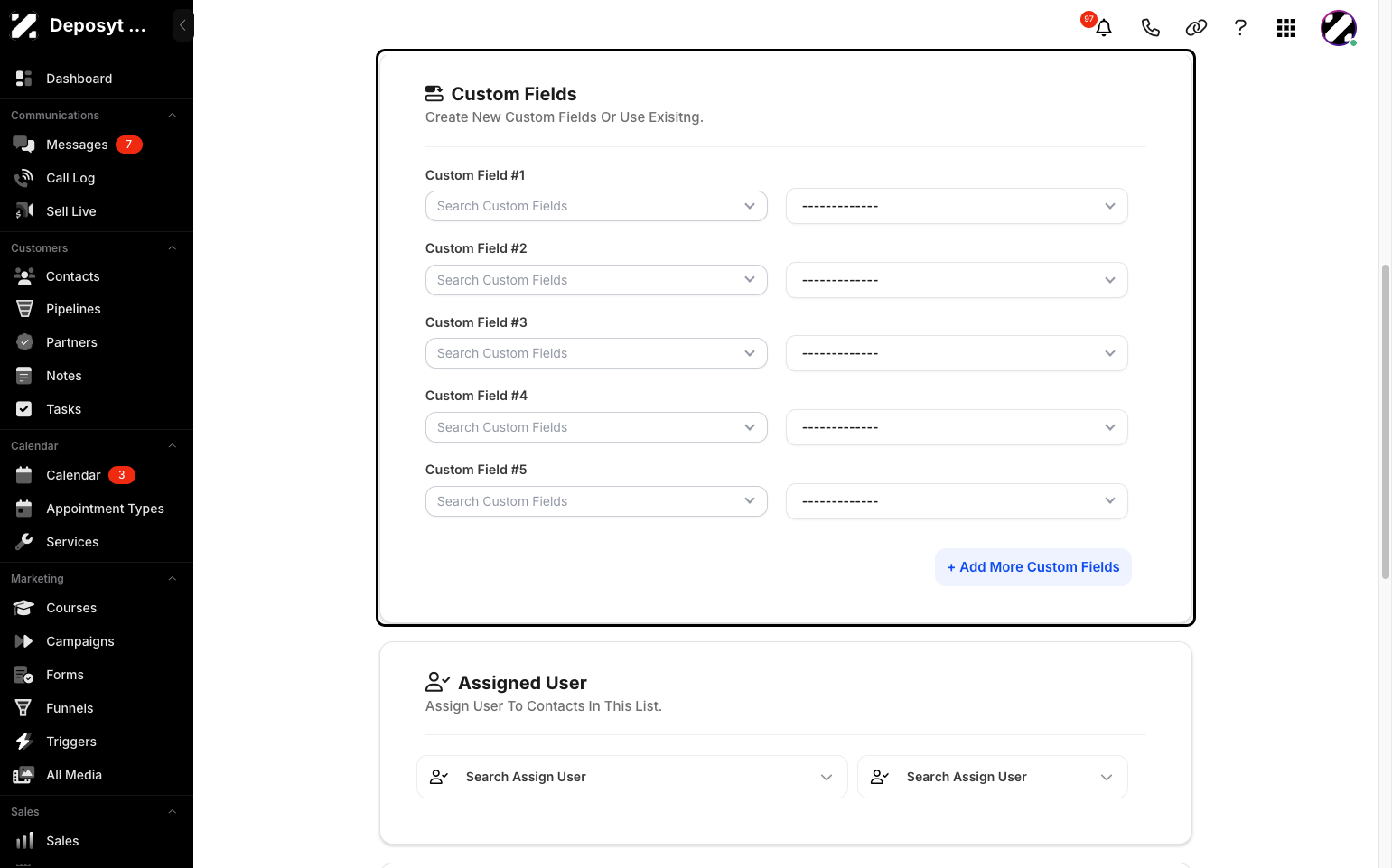
Task: Open the right Search Assign User dropdown
Action: click(x=993, y=777)
